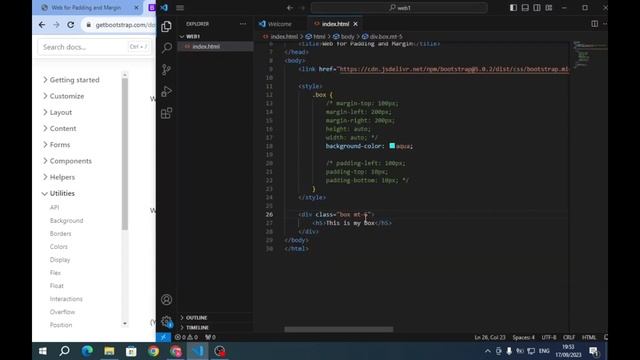Close the index.html editor tab
640x360 pixels.
coord(356,24)
